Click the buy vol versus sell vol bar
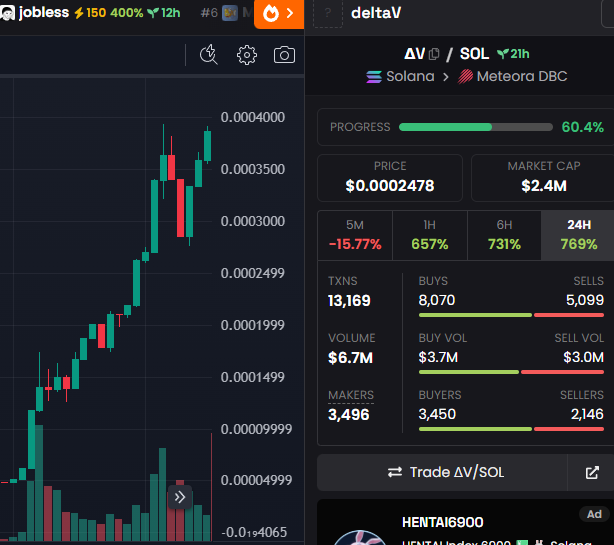The height and width of the screenshot is (545, 614). [x=511, y=372]
